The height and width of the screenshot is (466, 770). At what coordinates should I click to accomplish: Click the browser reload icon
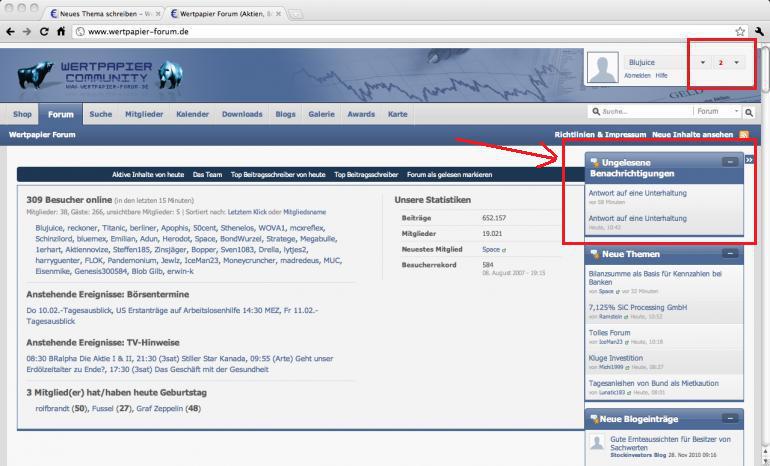coord(44,31)
